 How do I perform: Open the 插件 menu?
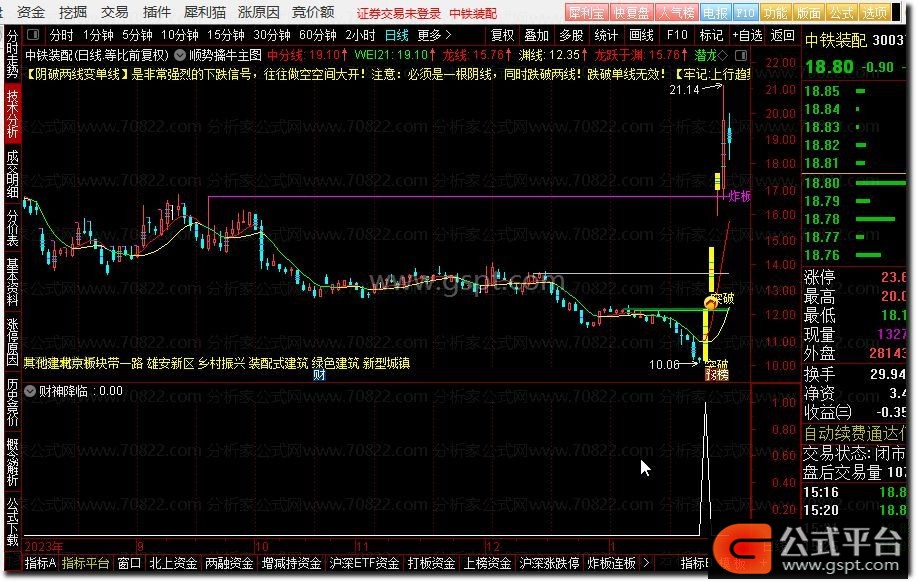(x=156, y=12)
